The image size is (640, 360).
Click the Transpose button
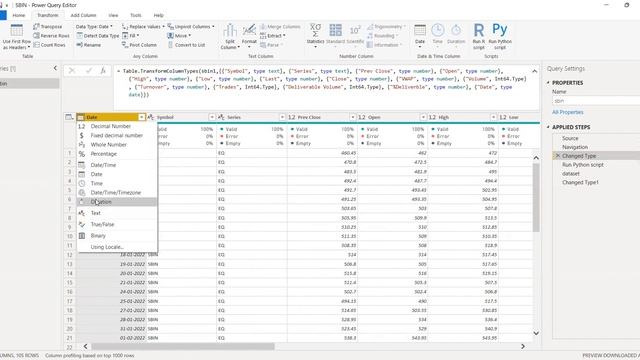point(48,27)
